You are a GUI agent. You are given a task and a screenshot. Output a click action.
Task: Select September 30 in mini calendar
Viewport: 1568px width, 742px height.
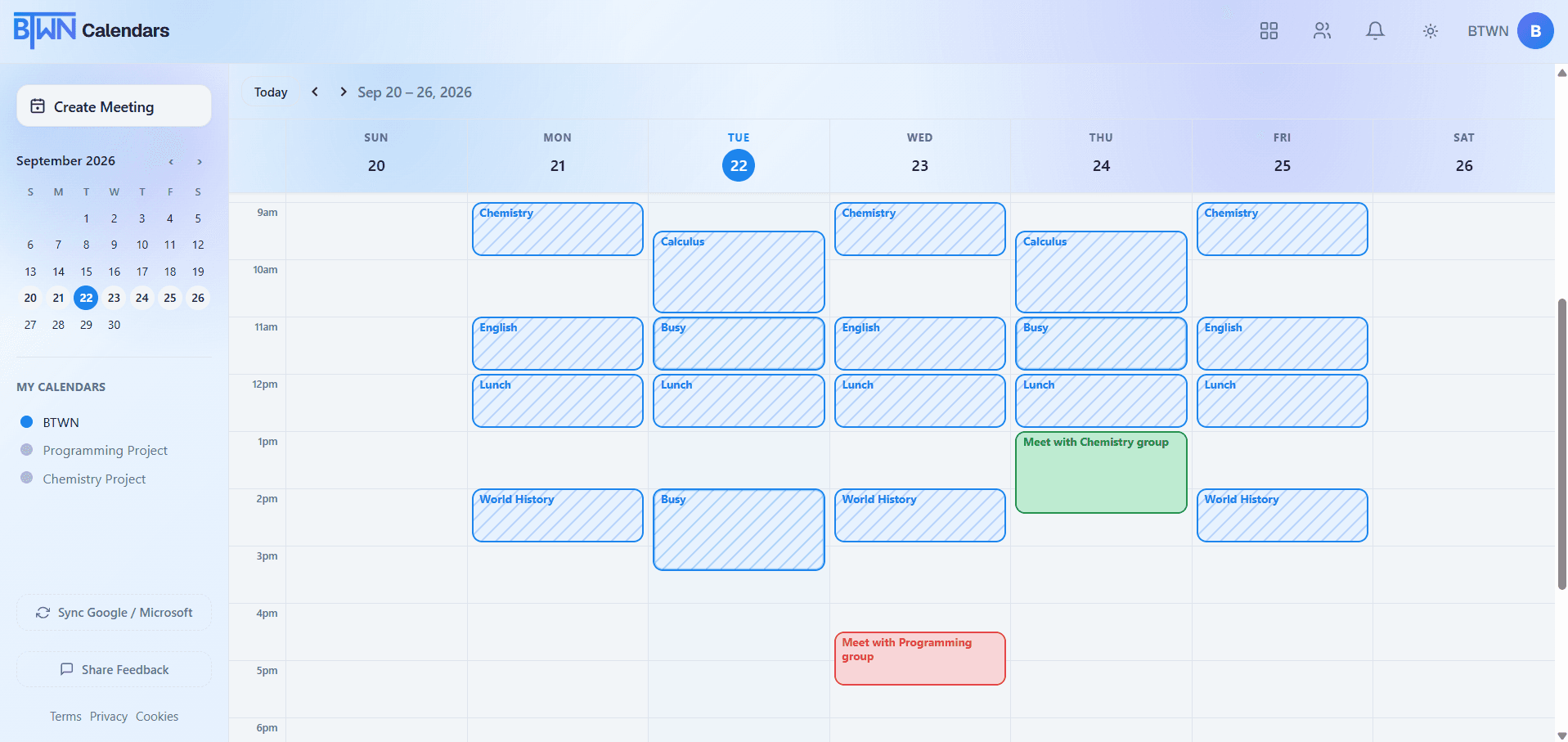114,325
